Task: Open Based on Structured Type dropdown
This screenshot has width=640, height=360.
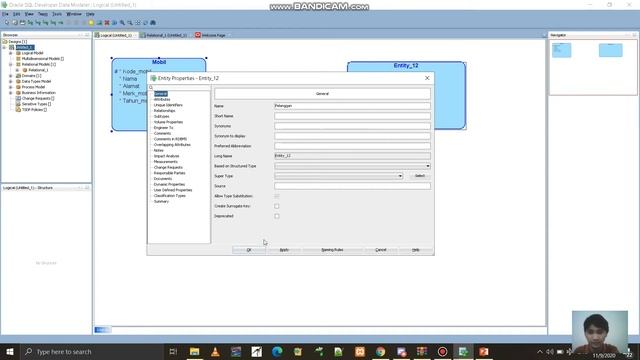Action: 428,166
